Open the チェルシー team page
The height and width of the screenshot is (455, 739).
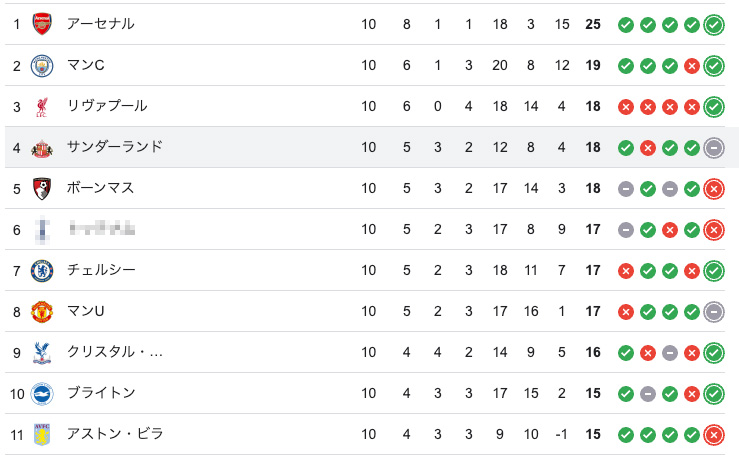[101, 270]
